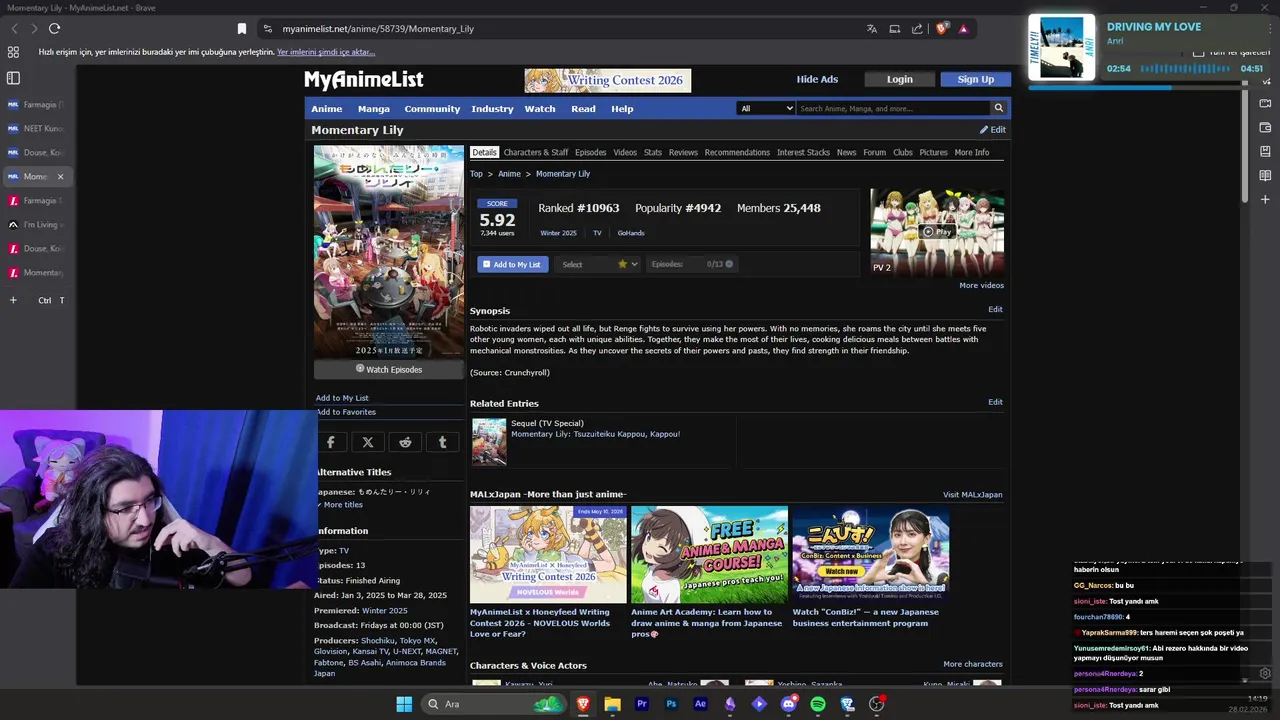The image size is (1280, 720).
Task: Click the share icon in the address bar
Action: 917,29
